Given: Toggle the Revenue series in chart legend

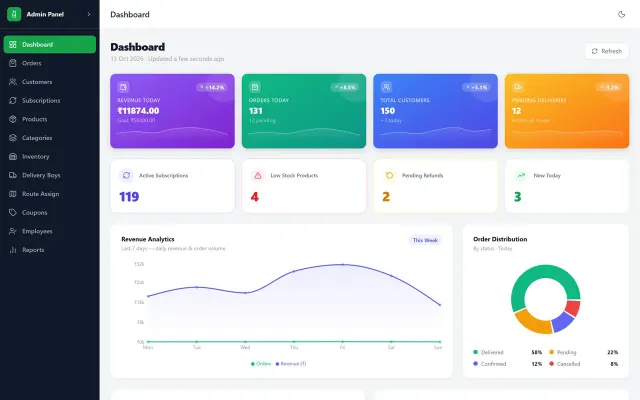Looking at the screenshot, I should pyautogui.click(x=291, y=364).
